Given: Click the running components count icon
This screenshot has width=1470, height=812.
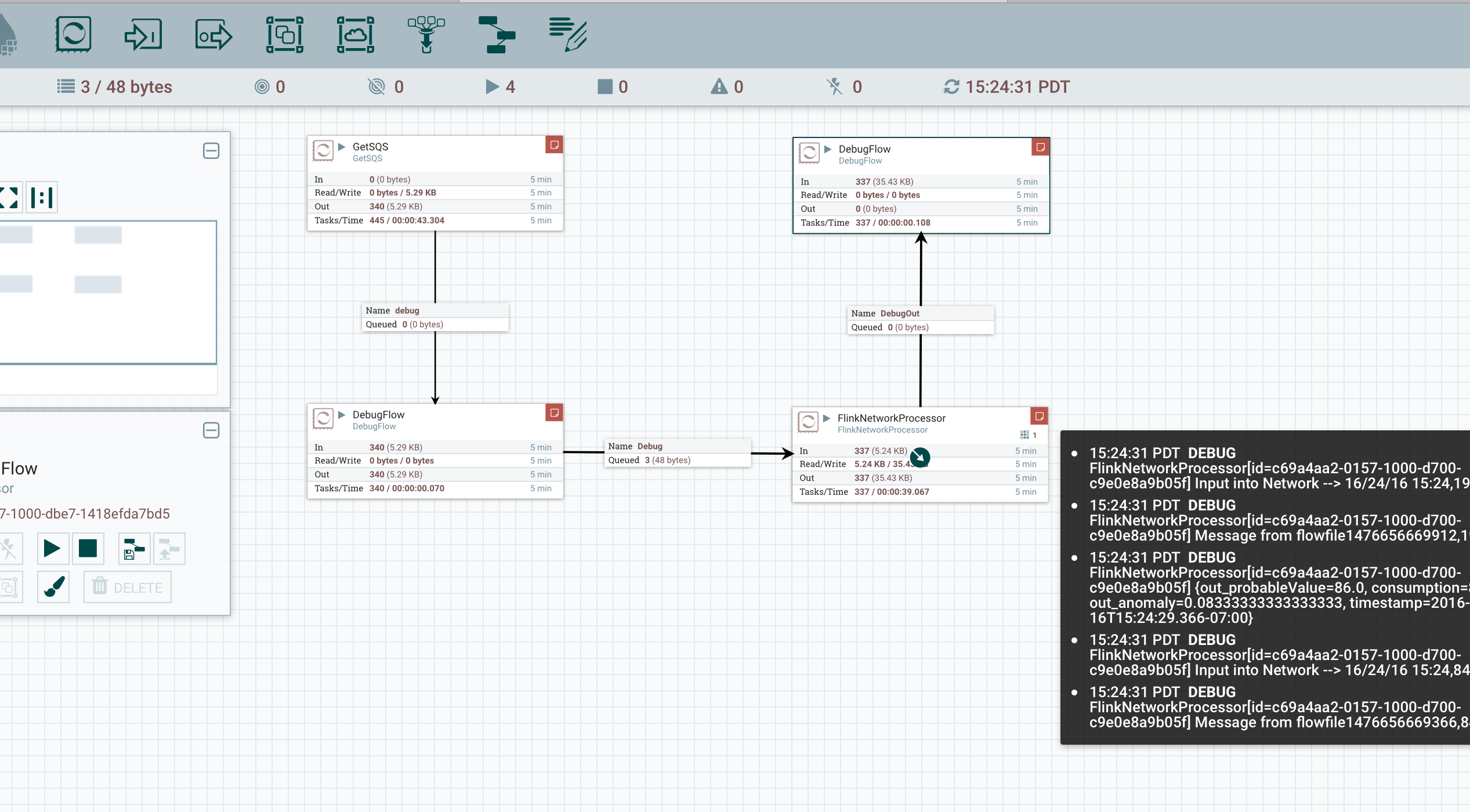Looking at the screenshot, I should tap(493, 86).
